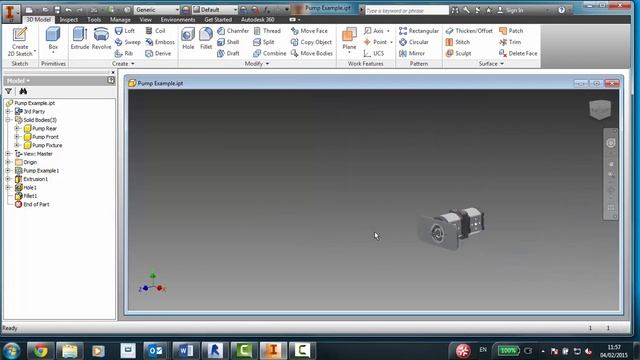Select the Split tool
The image size is (640, 360).
[x=264, y=42]
